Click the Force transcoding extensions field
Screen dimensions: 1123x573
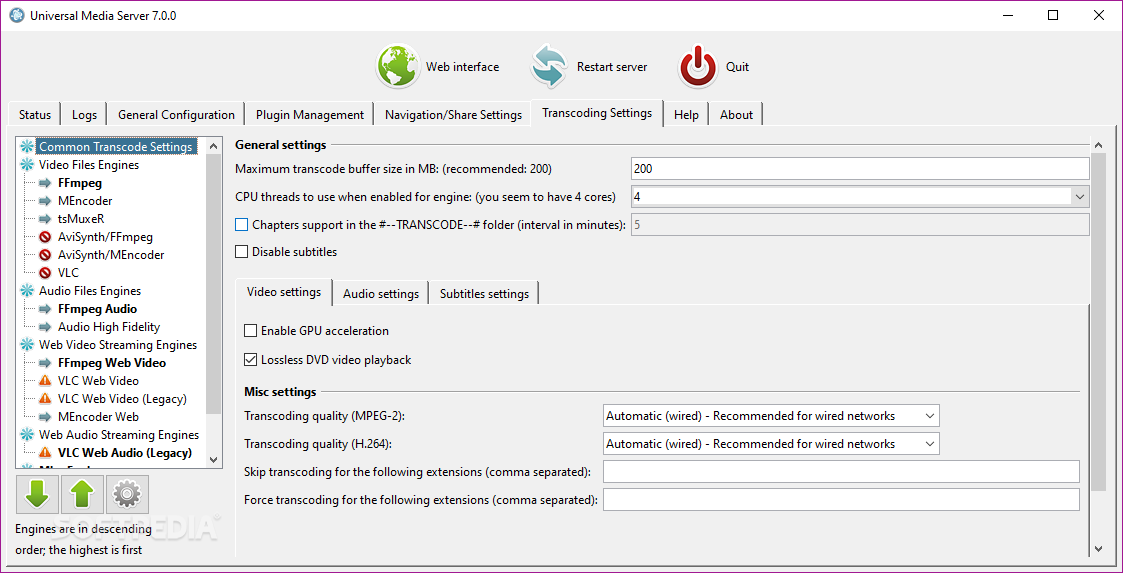pos(841,499)
